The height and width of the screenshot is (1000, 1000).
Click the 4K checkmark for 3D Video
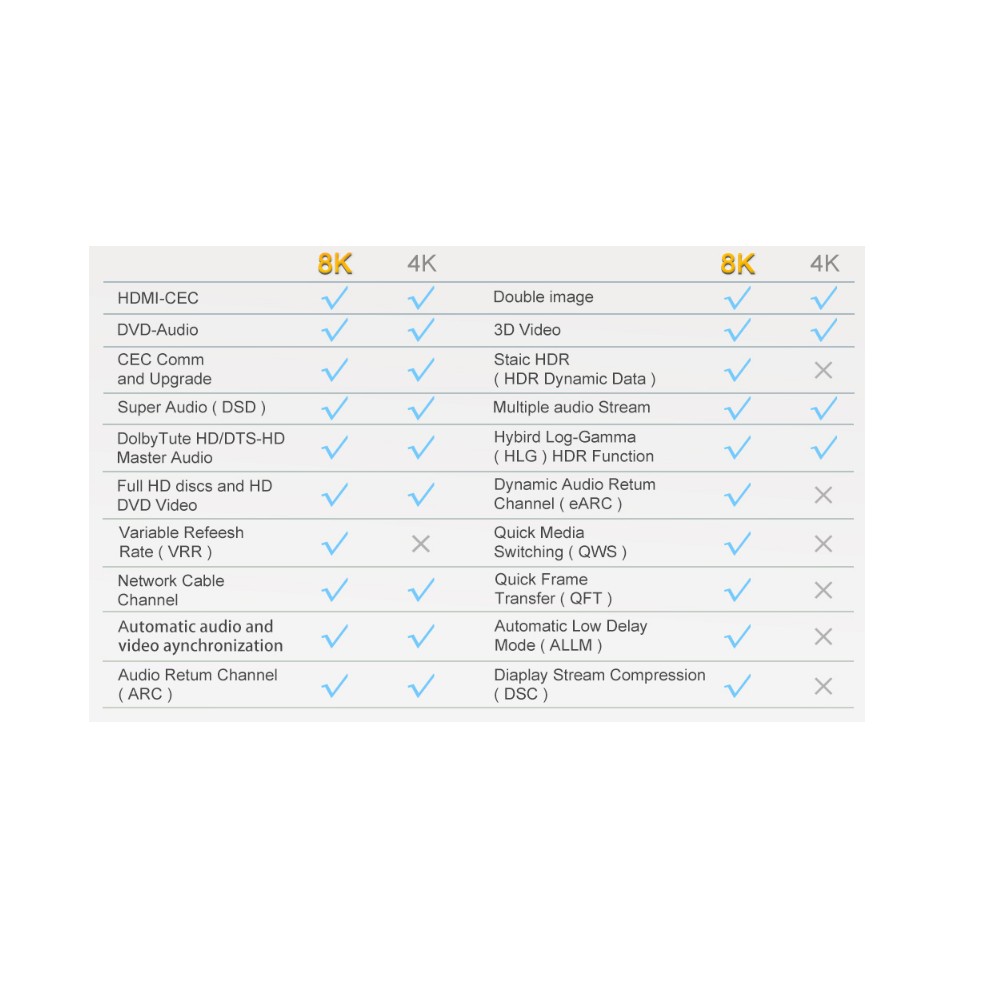[823, 330]
